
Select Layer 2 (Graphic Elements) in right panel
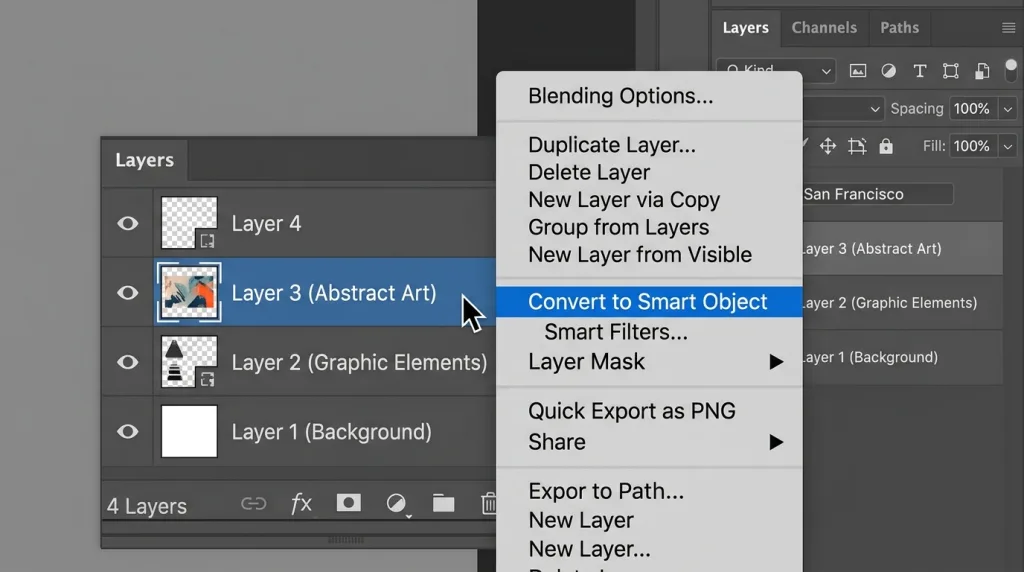tap(903, 303)
